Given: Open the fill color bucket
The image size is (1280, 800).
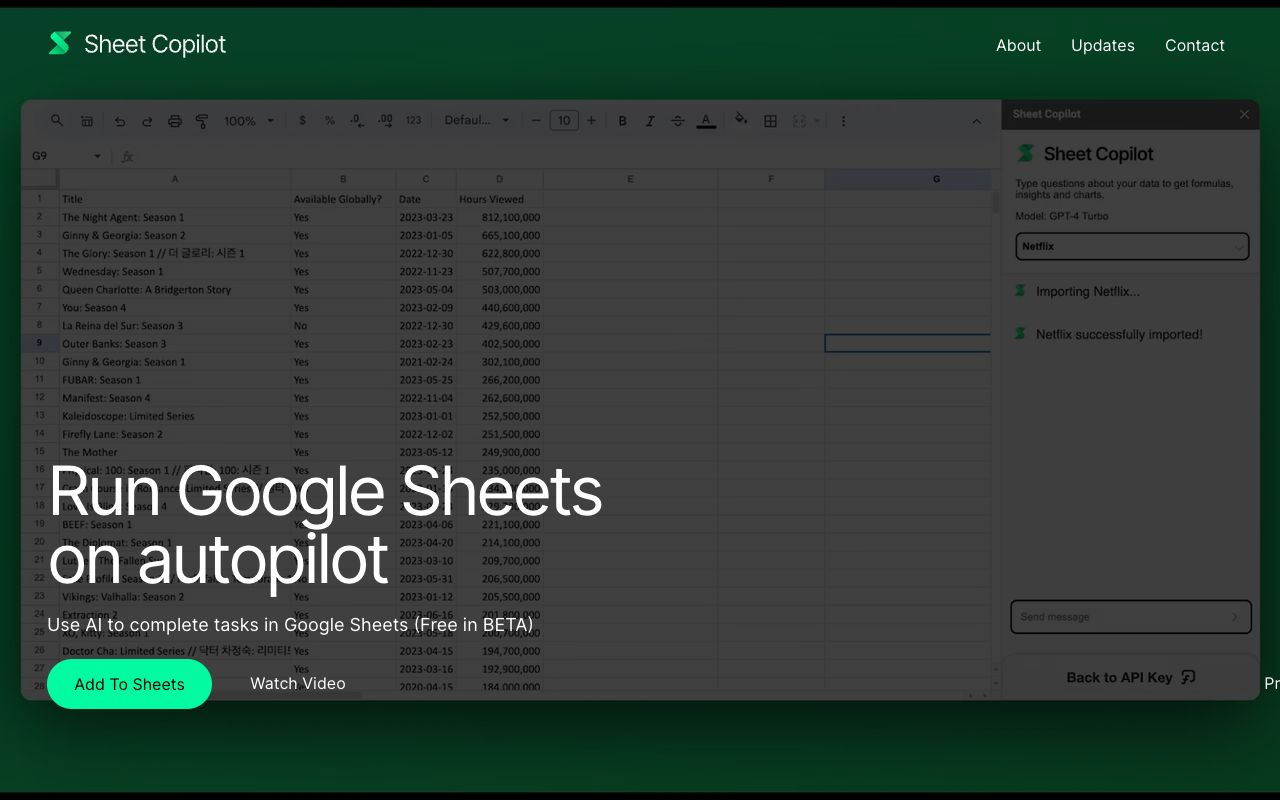Looking at the screenshot, I should [741, 120].
